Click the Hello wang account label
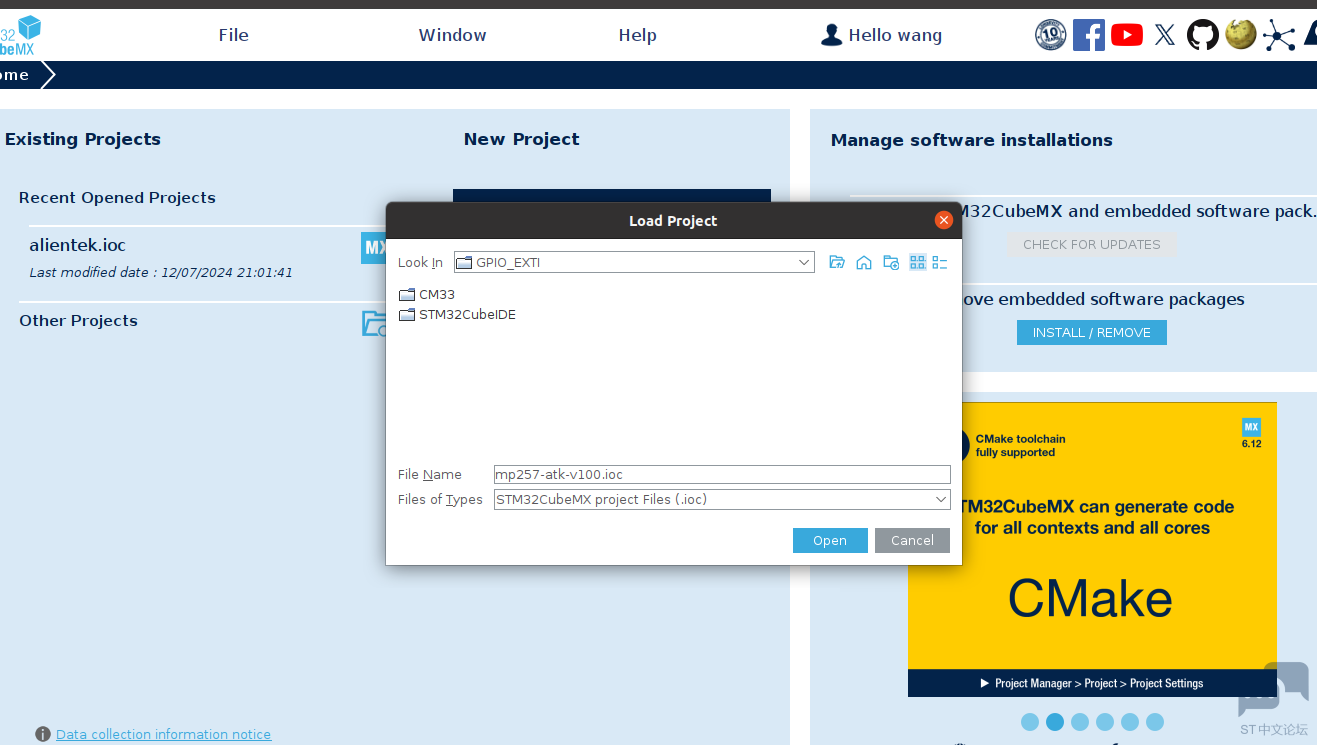The height and width of the screenshot is (745, 1317). click(x=895, y=35)
